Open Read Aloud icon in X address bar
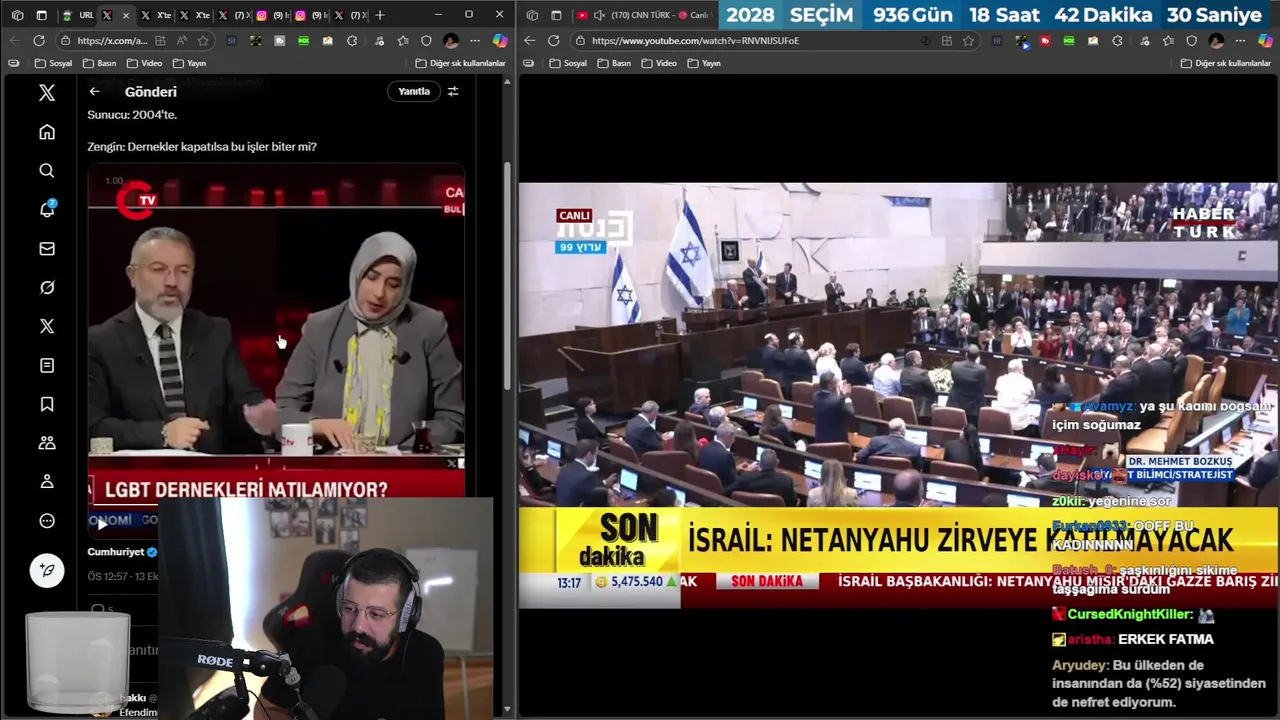1280x720 pixels. [181, 41]
